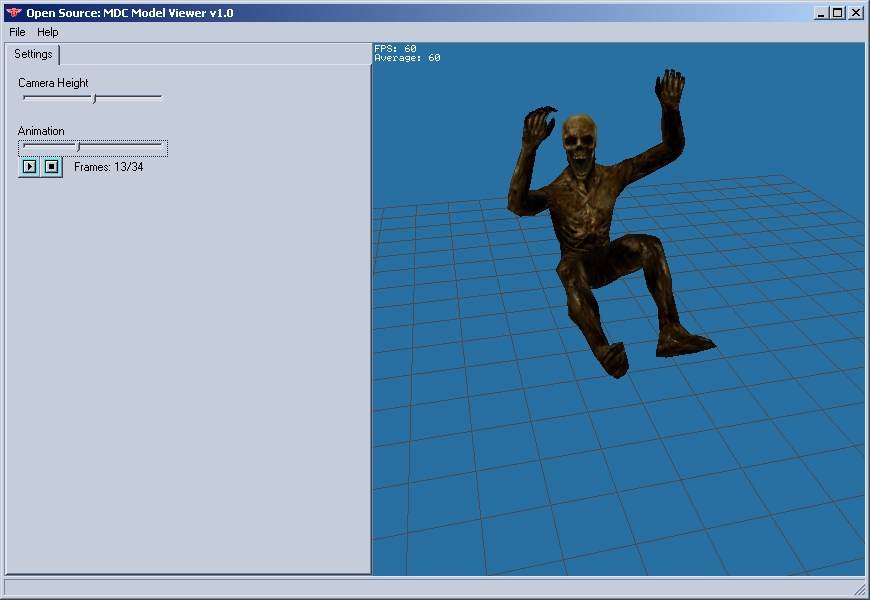Click the Frames: 13/34 counter label

[108, 167]
